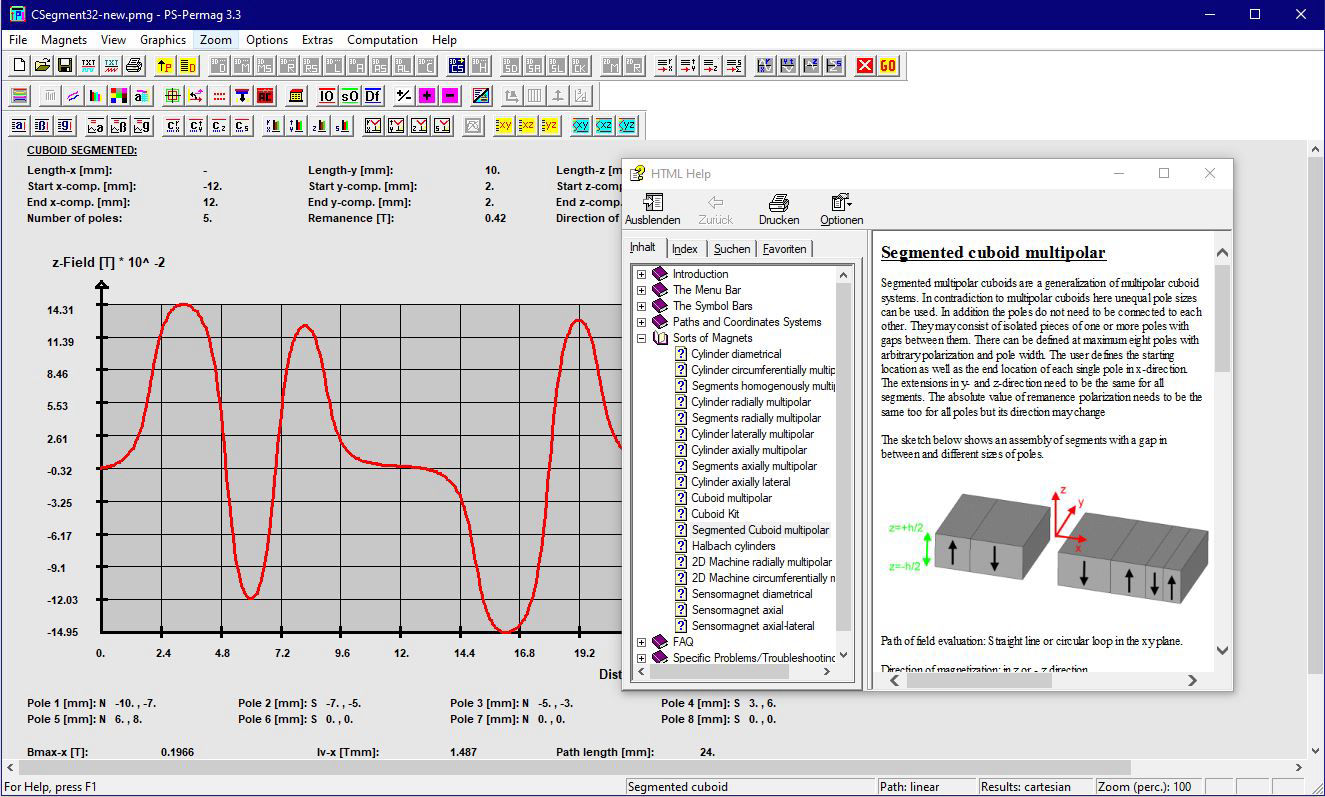Expand the FAQ tree node
Screen dimensions: 1325x797
641,642
